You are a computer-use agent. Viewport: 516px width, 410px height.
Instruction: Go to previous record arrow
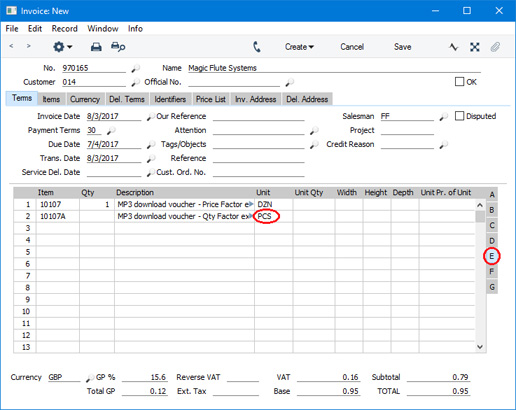tap(11, 46)
